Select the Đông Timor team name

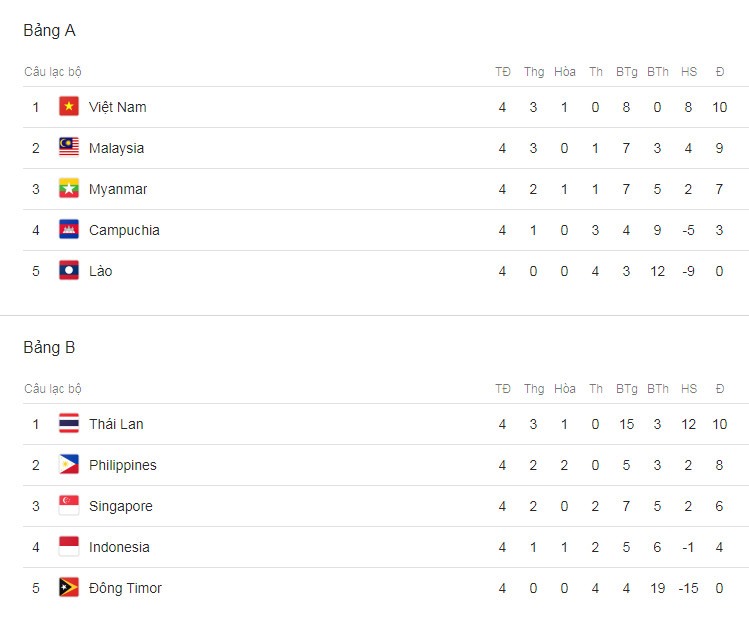[x=125, y=588]
